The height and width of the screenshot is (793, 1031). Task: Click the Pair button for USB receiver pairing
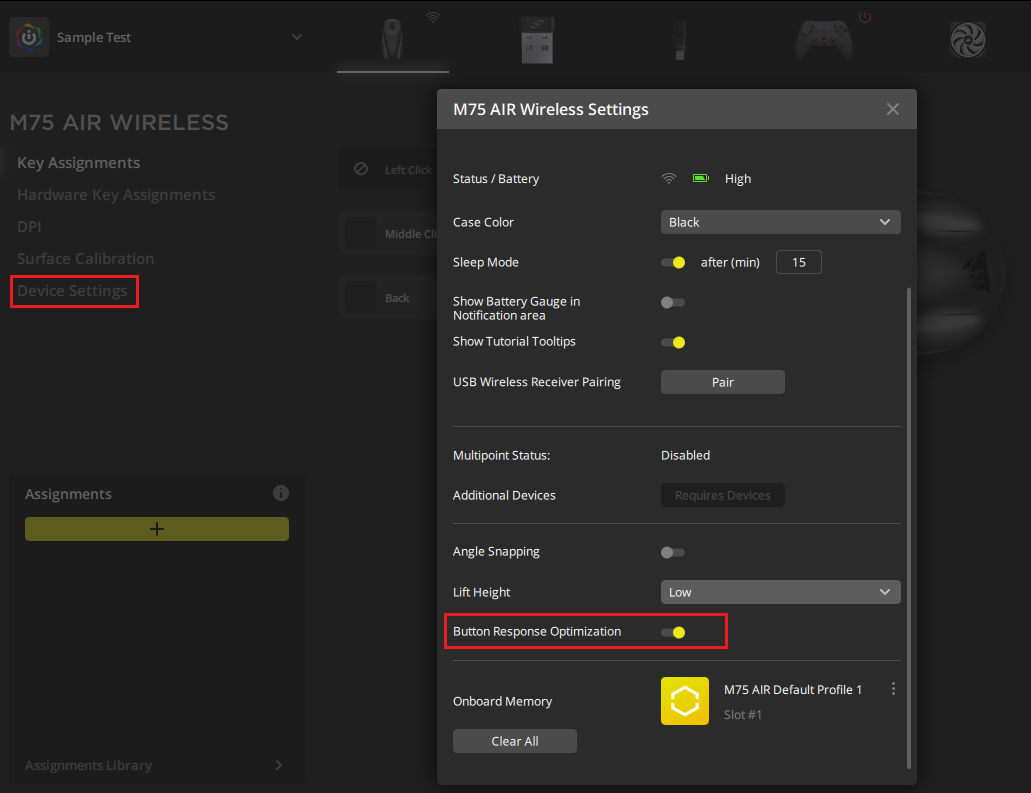722,381
